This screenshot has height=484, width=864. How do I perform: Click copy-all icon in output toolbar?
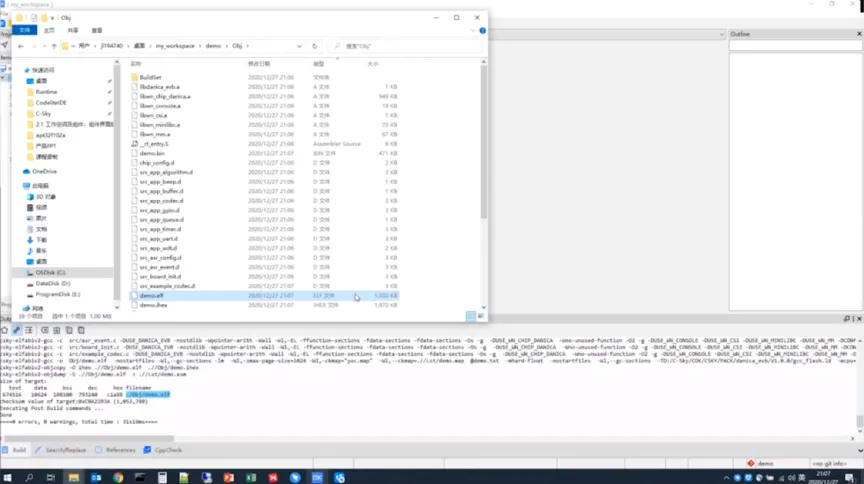pyautogui.click(x=69, y=330)
